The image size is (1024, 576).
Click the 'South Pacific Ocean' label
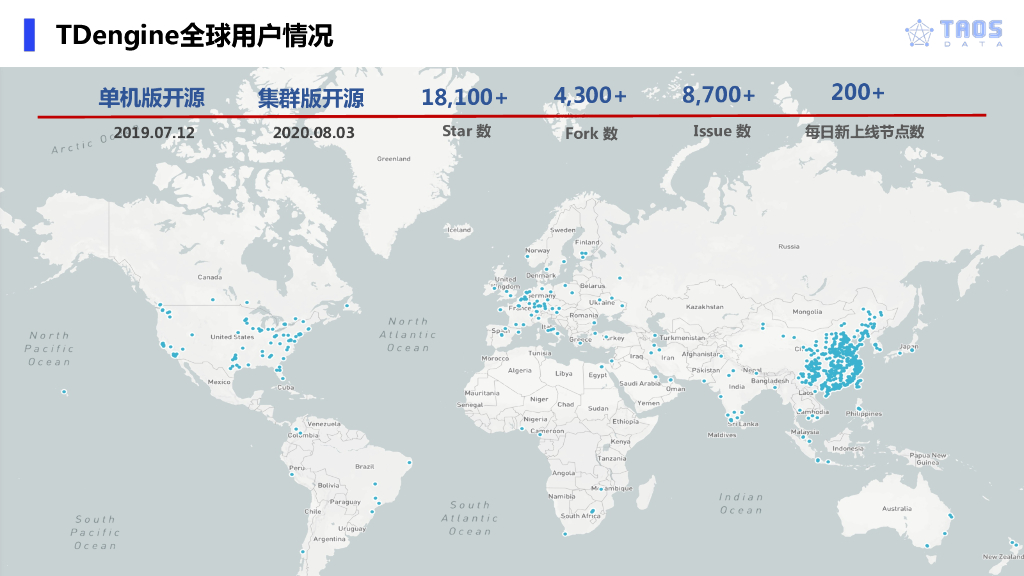[x=95, y=533]
